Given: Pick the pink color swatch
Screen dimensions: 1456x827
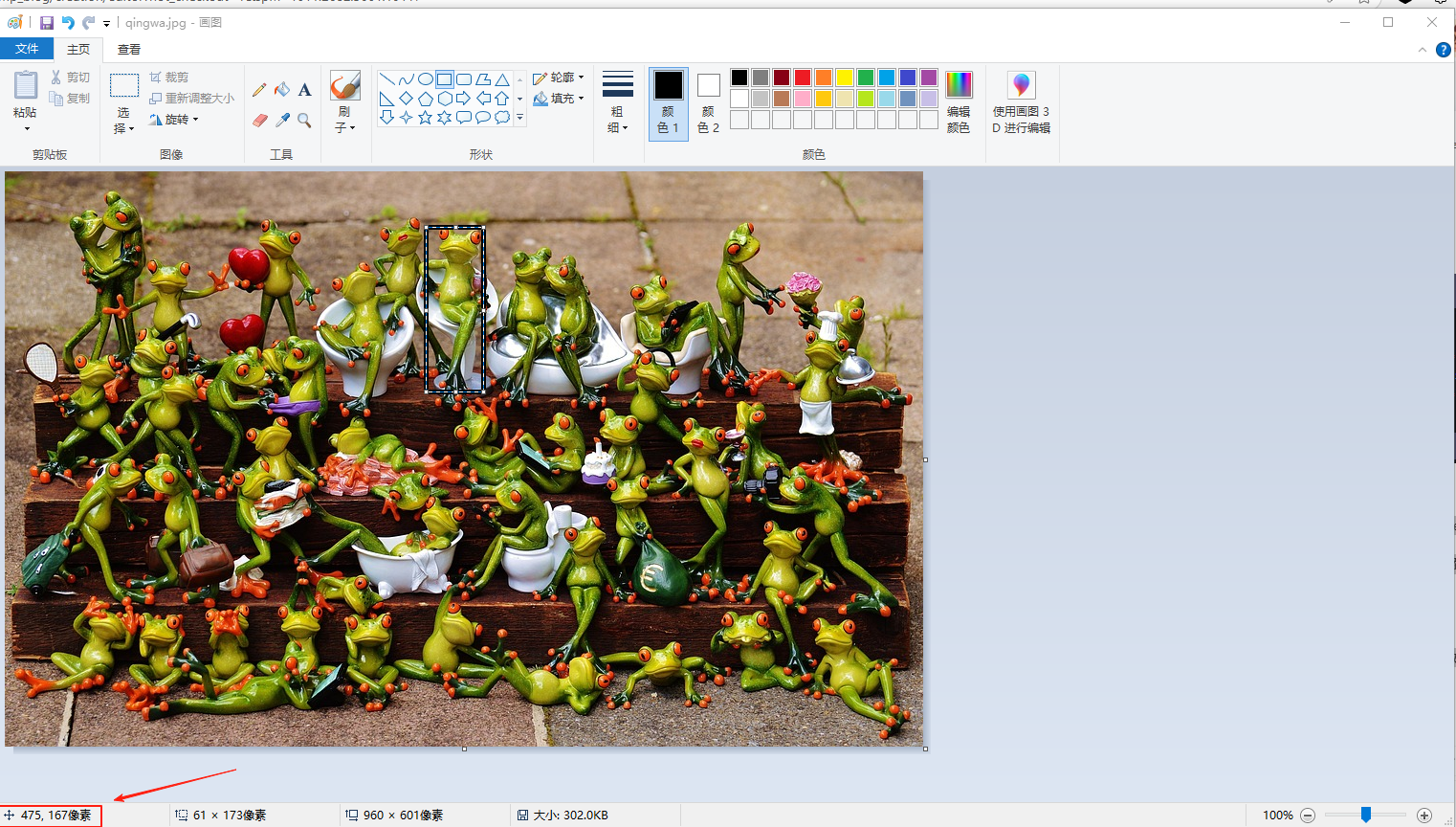Looking at the screenshot, I should pyautogui.click(x=803, y=99).
